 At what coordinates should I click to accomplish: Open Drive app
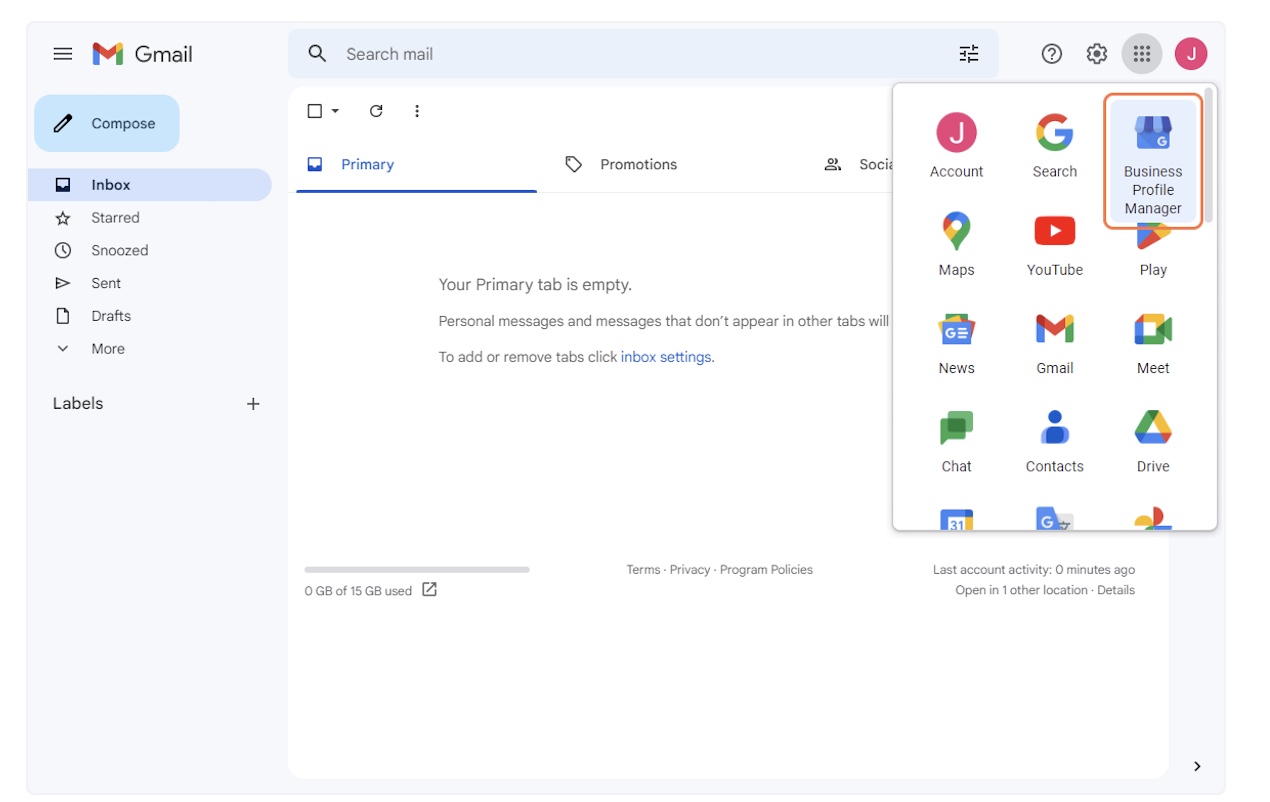pyautogui.click(x=1153, y=440)
